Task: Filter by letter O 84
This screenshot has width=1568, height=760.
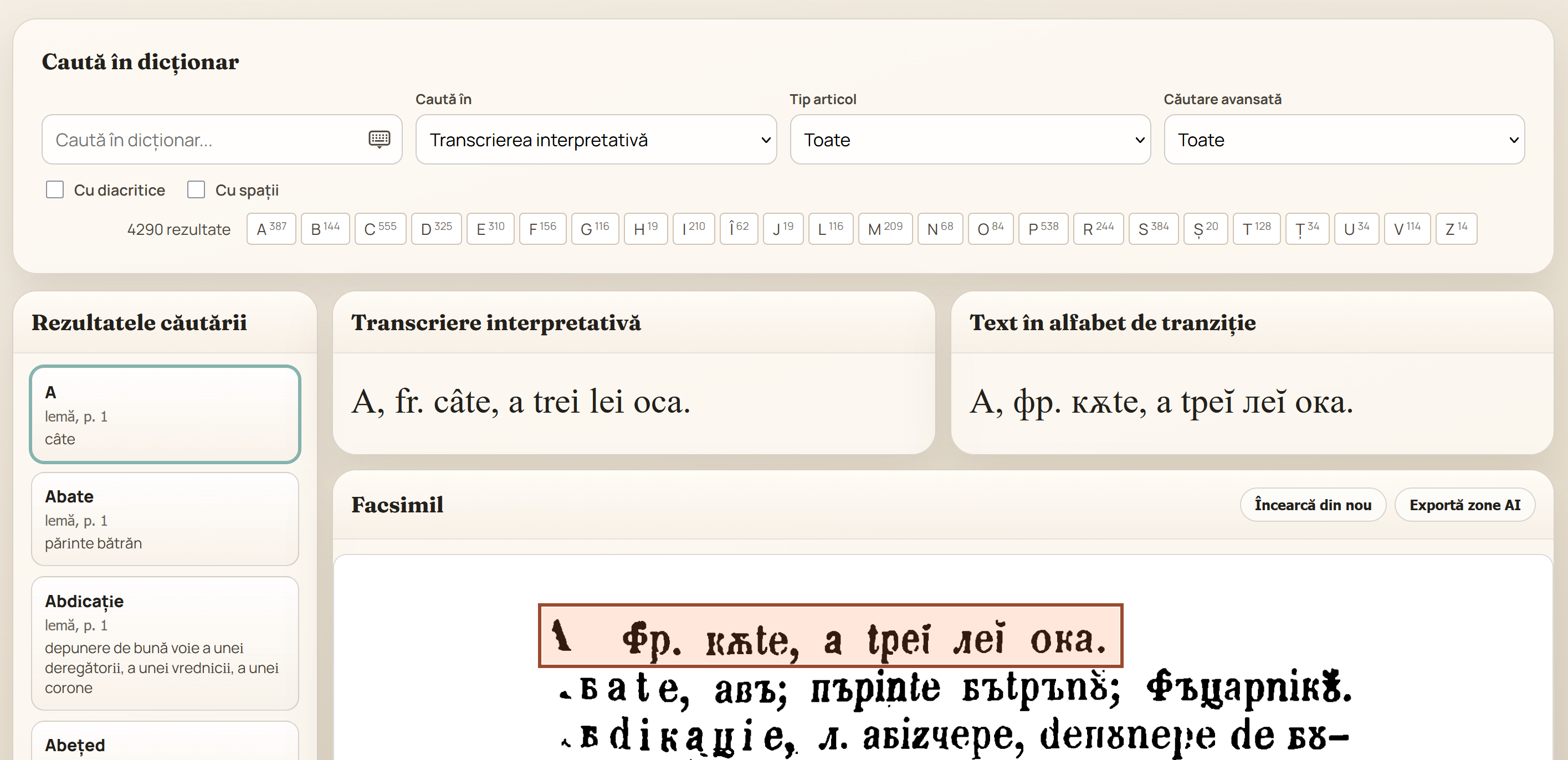Action: (991, 229)
